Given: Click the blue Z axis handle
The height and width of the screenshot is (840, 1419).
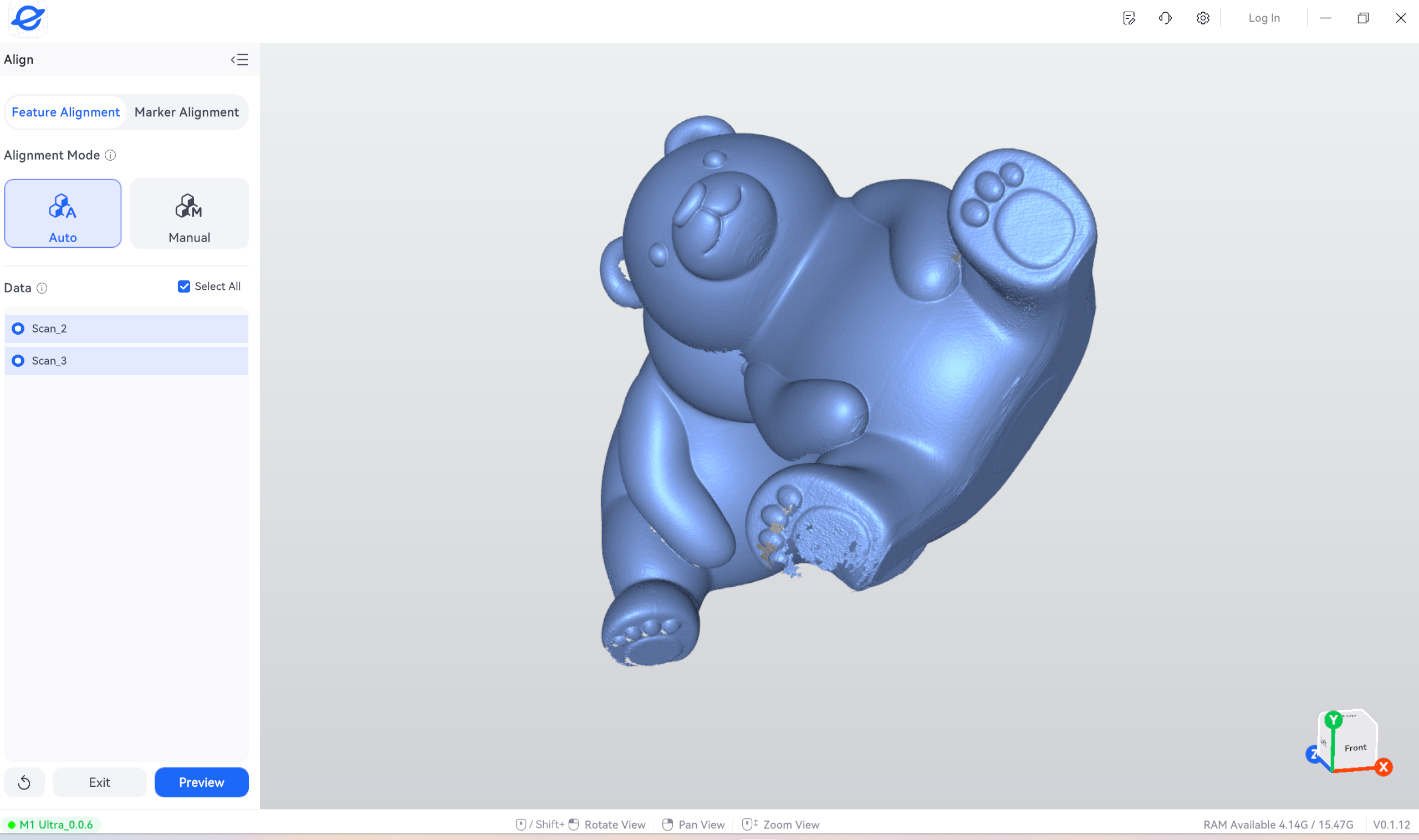Looking at the screenshot, I should (x=1313, y=754).
